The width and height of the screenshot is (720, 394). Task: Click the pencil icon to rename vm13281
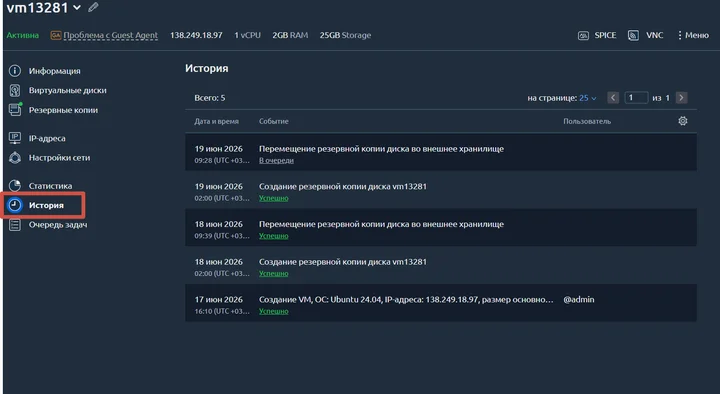click(x=93, y=7)
